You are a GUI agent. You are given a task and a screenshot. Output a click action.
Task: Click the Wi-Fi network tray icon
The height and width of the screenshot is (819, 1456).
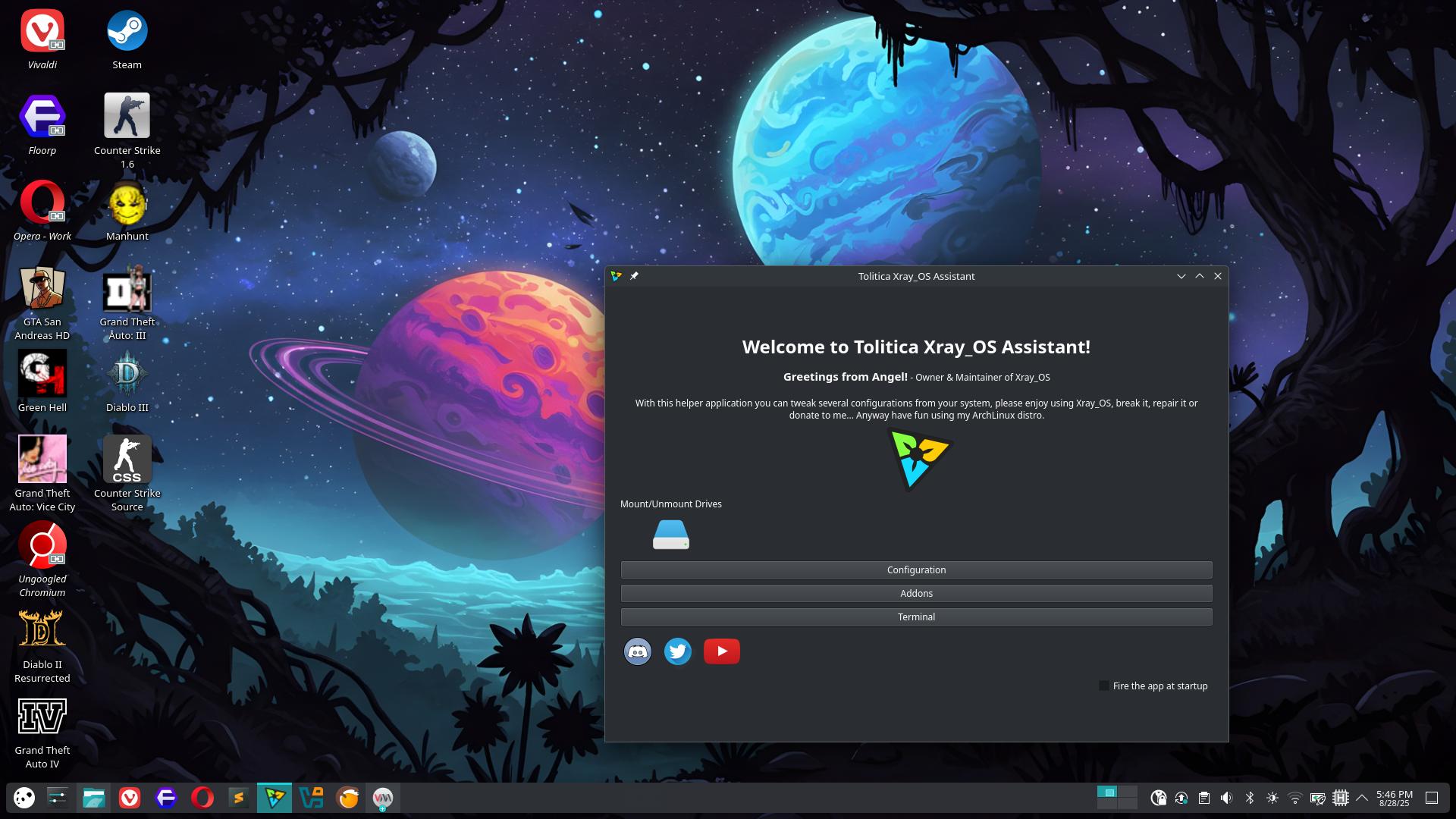point(1295,798)
